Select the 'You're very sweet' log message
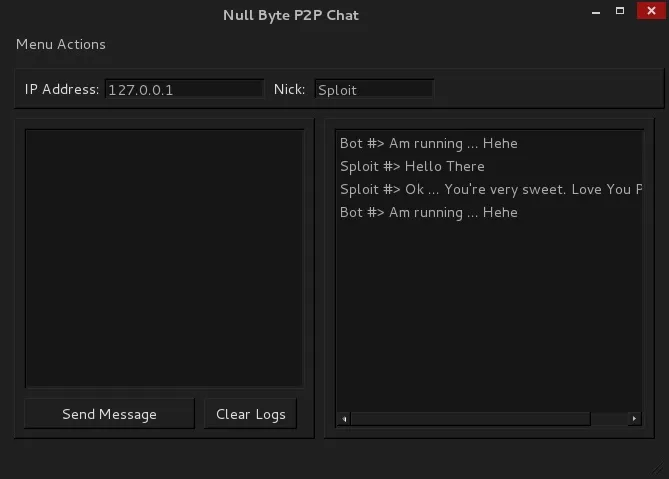The width and height of the screenshot is (669, 479). pos(491,189)
